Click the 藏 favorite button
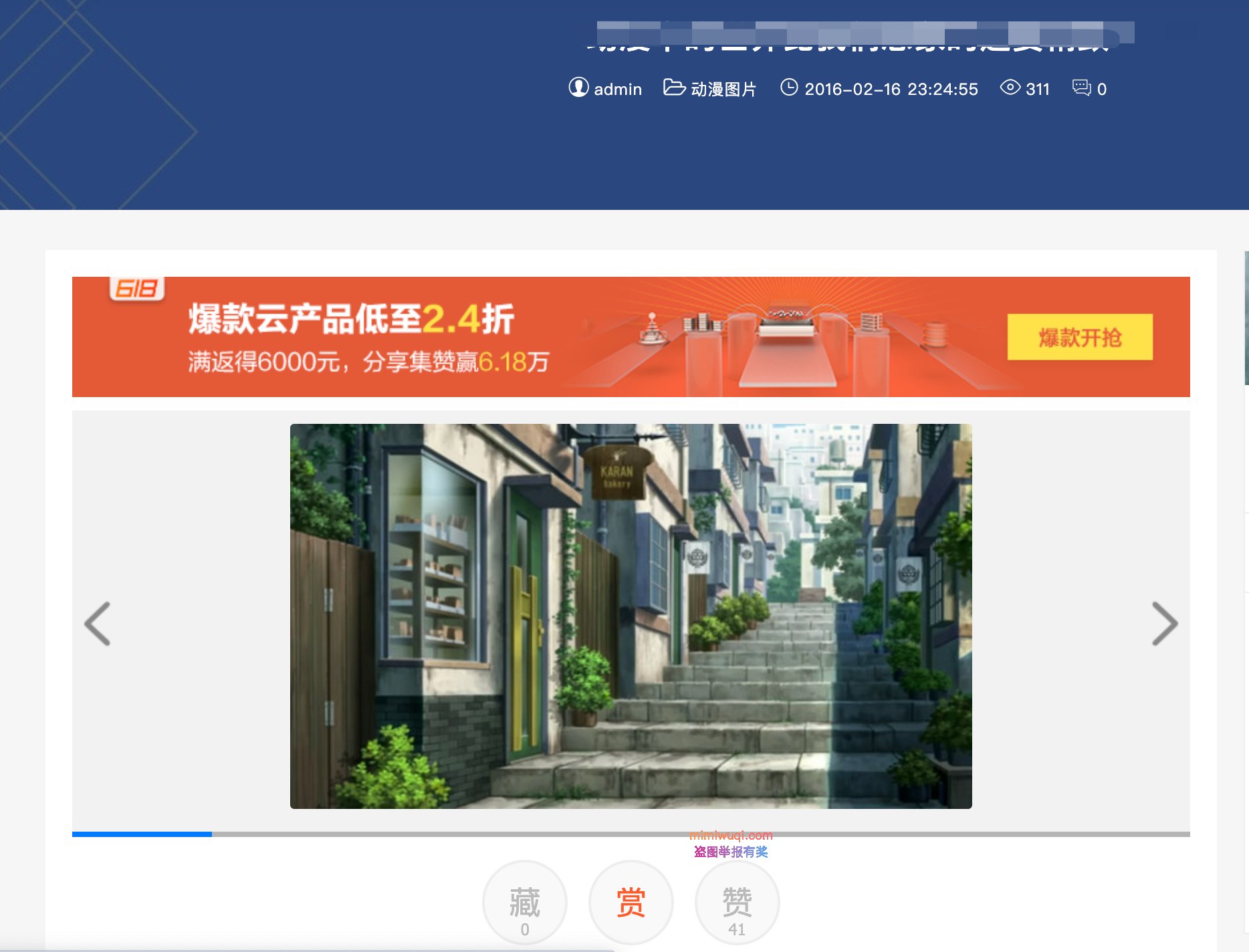 point(525,903)
